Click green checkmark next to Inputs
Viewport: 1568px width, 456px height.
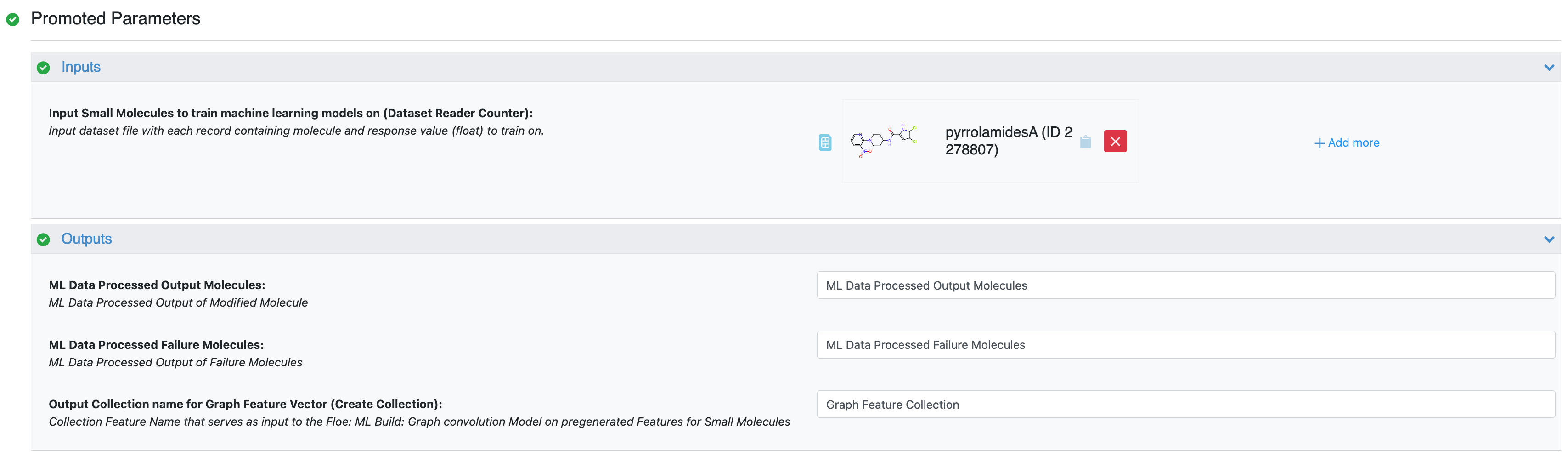click(43, 68)
